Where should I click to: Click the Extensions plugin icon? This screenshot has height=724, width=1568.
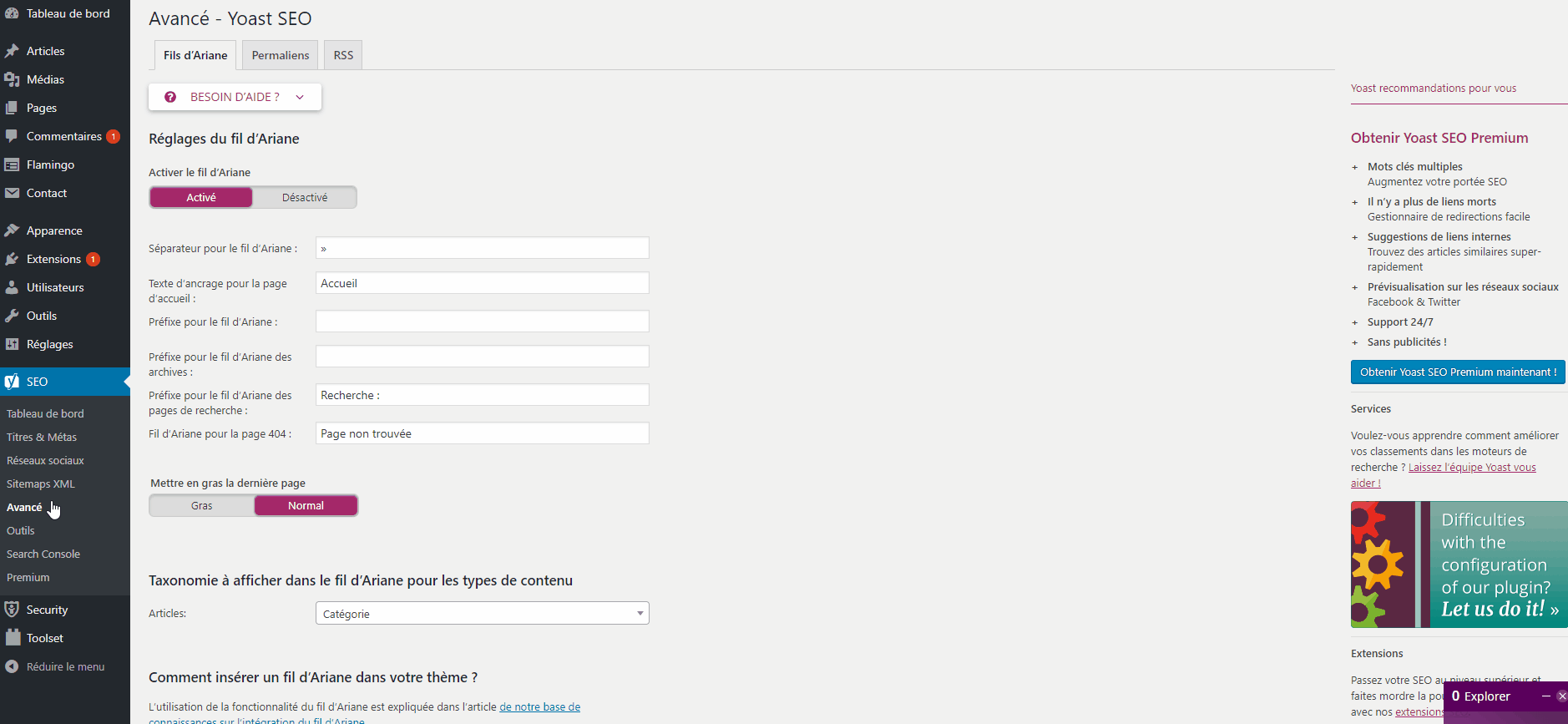[x=12, y=259]
